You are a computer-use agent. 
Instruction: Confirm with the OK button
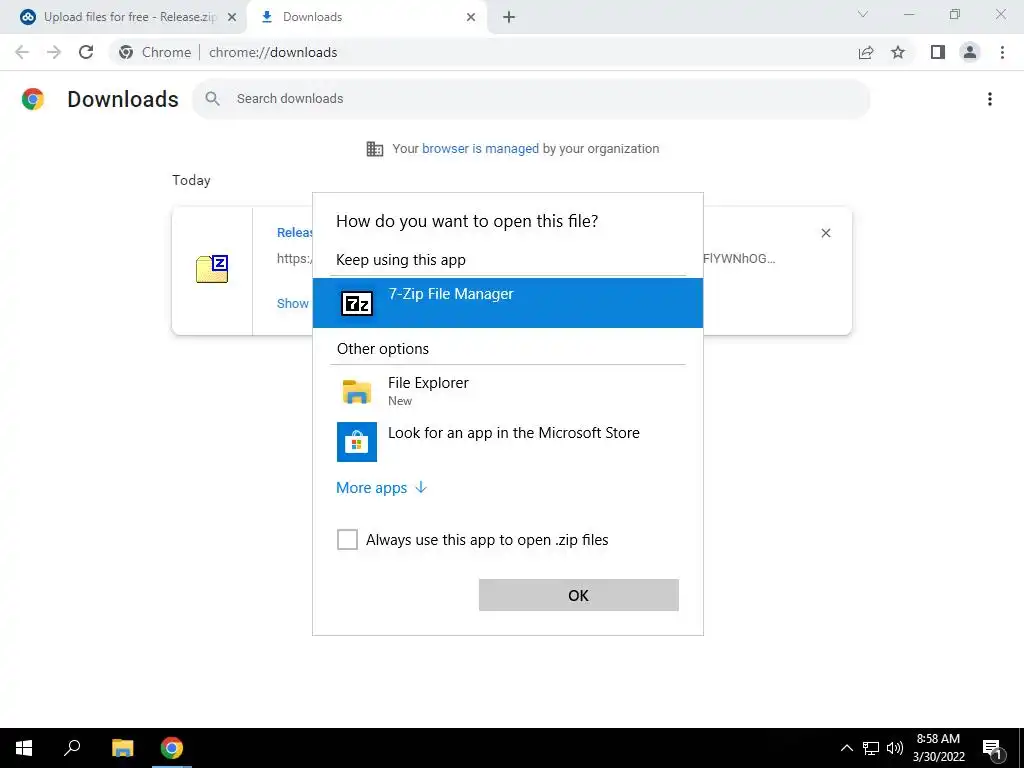point(579,595)
